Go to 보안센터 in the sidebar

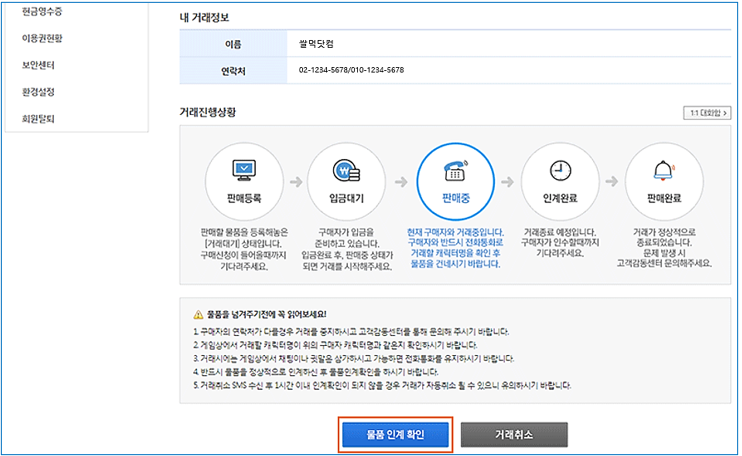(38, 65)
